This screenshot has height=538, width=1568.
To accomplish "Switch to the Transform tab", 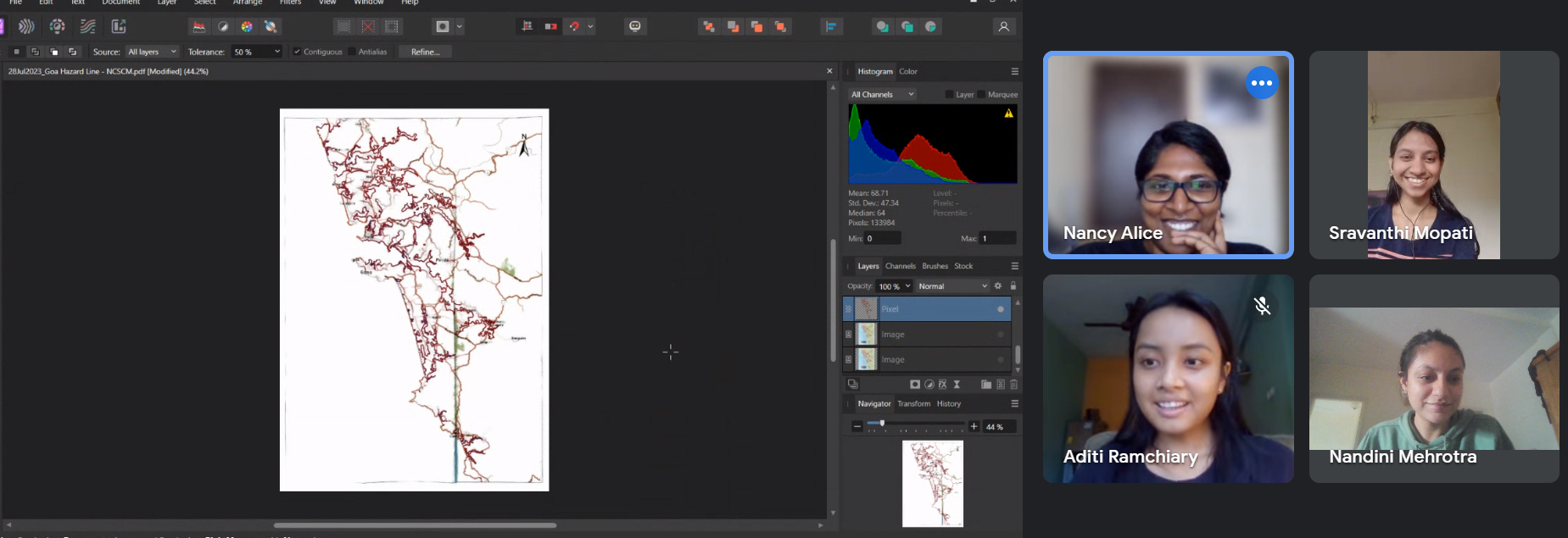I will pos(914,404).
